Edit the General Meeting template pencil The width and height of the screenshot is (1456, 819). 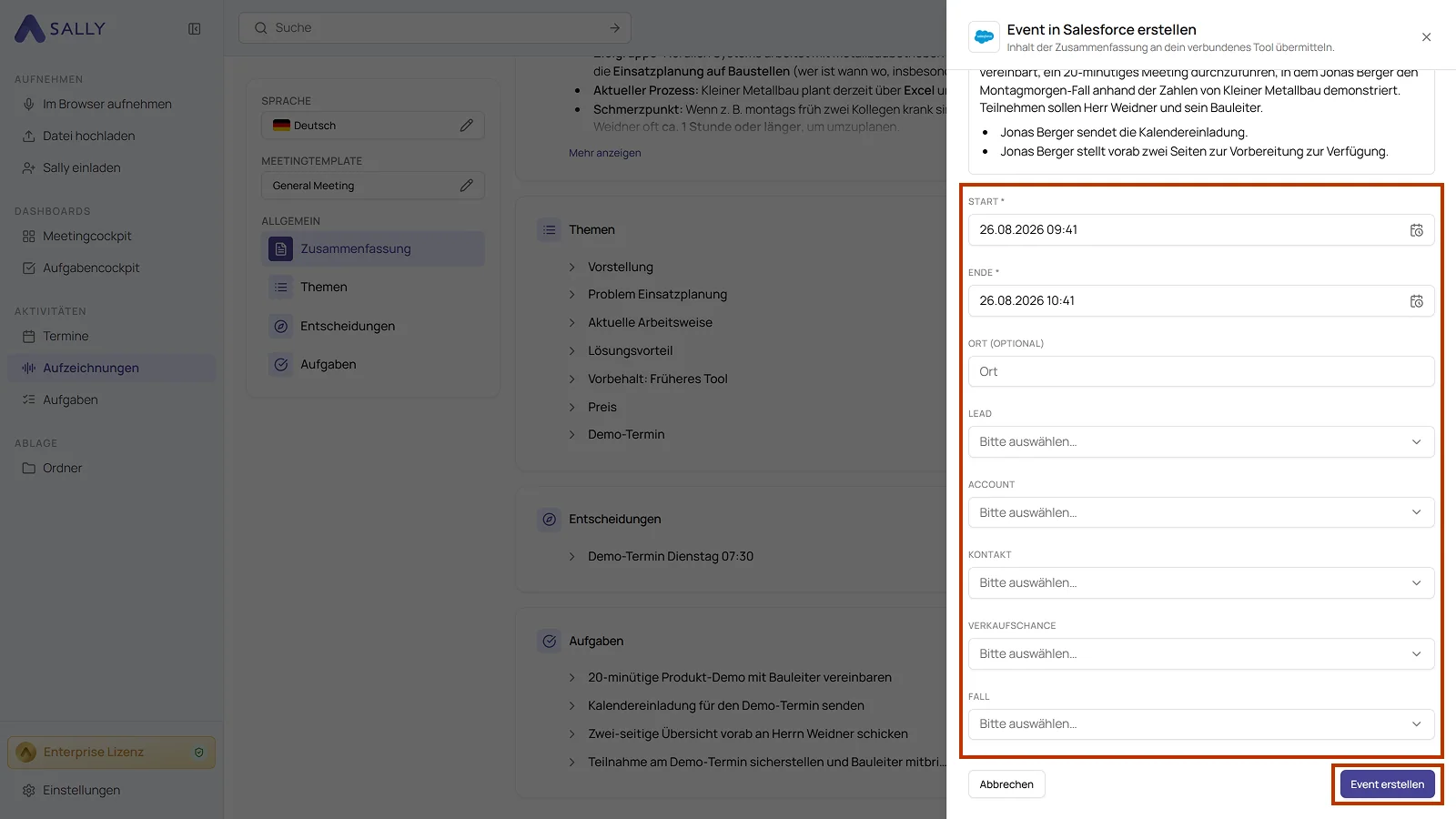466,186
